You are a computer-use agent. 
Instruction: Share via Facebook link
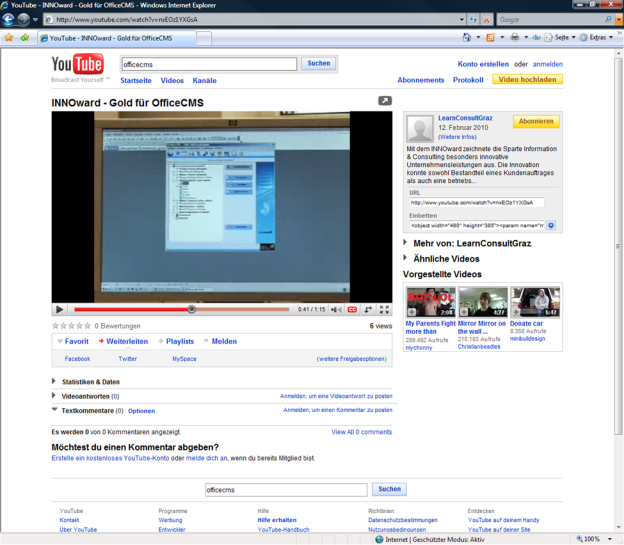[x=77, y=359]
